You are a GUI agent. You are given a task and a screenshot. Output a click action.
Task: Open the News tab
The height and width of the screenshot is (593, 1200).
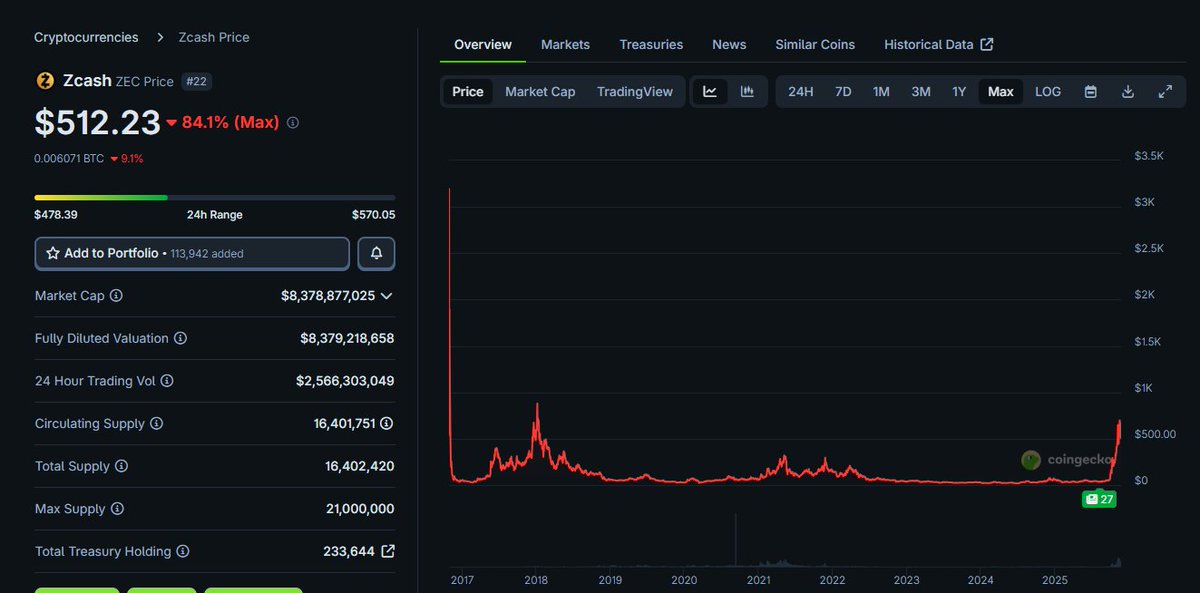729,44
